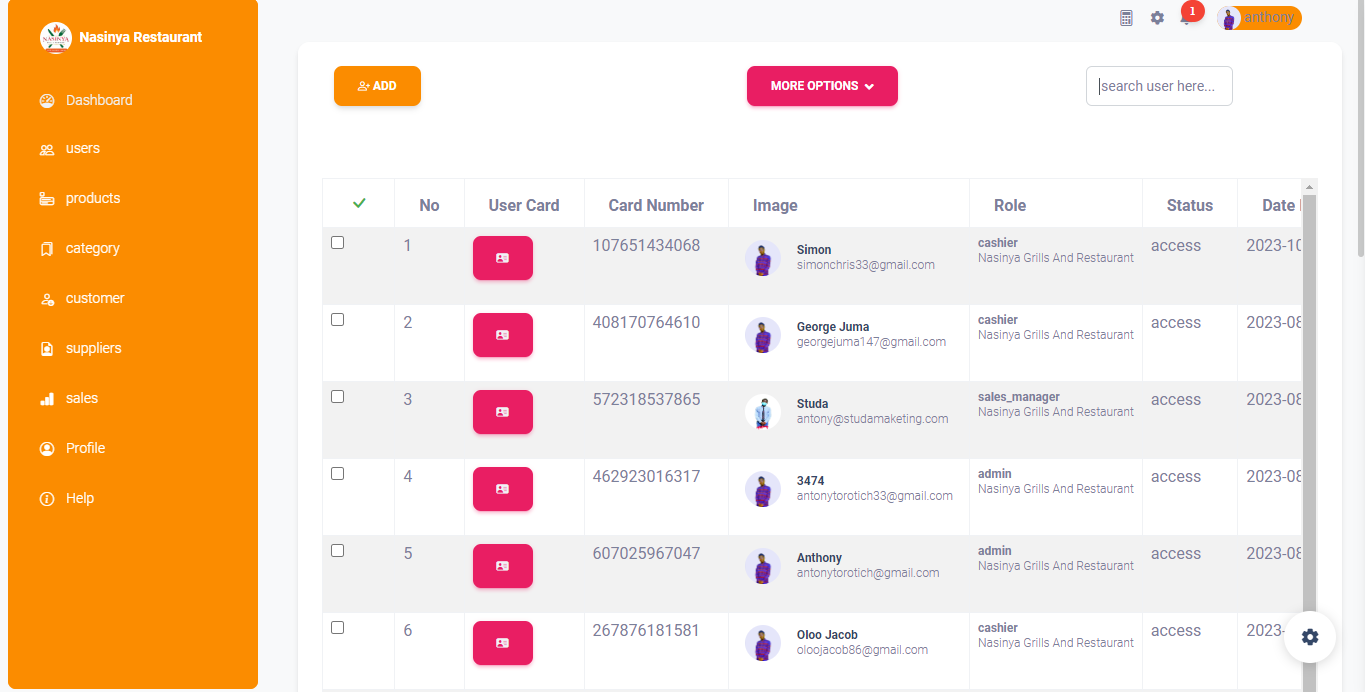The image size is (1365, 692).
Task: Open user card for Studa row
Action: (x=502, y=412)
